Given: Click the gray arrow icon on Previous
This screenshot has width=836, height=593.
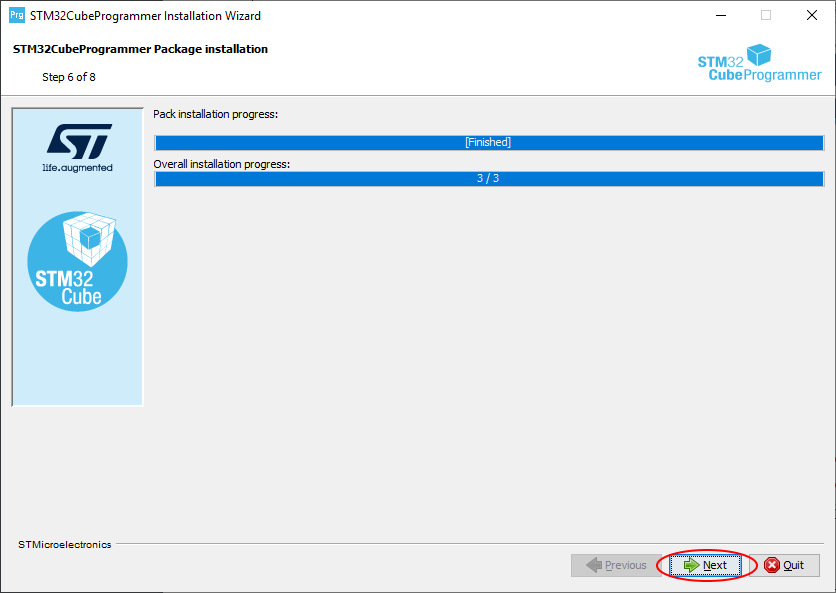Looking at the screenshot, I should (595, 565).
